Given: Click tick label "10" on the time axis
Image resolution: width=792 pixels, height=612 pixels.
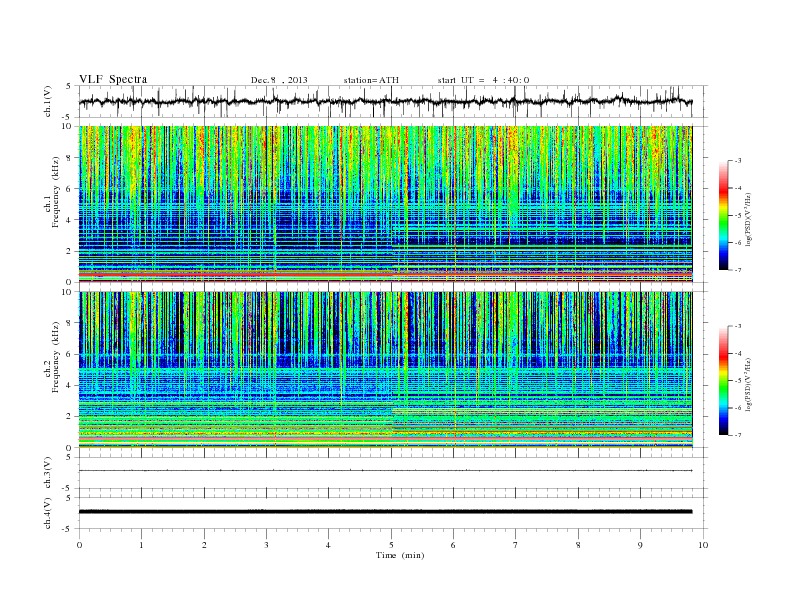Looking at the screenshot, I should pyautogui.click(x=703, y=545).
